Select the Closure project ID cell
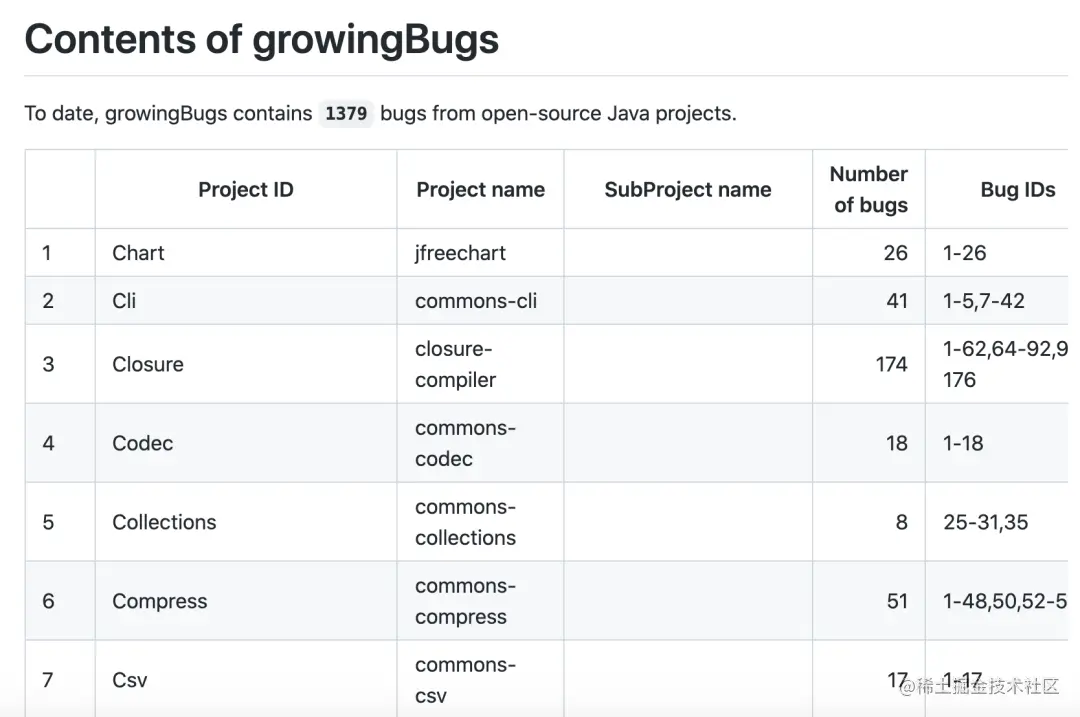This screenshot has width=1080, height=717. click(246, 364)
